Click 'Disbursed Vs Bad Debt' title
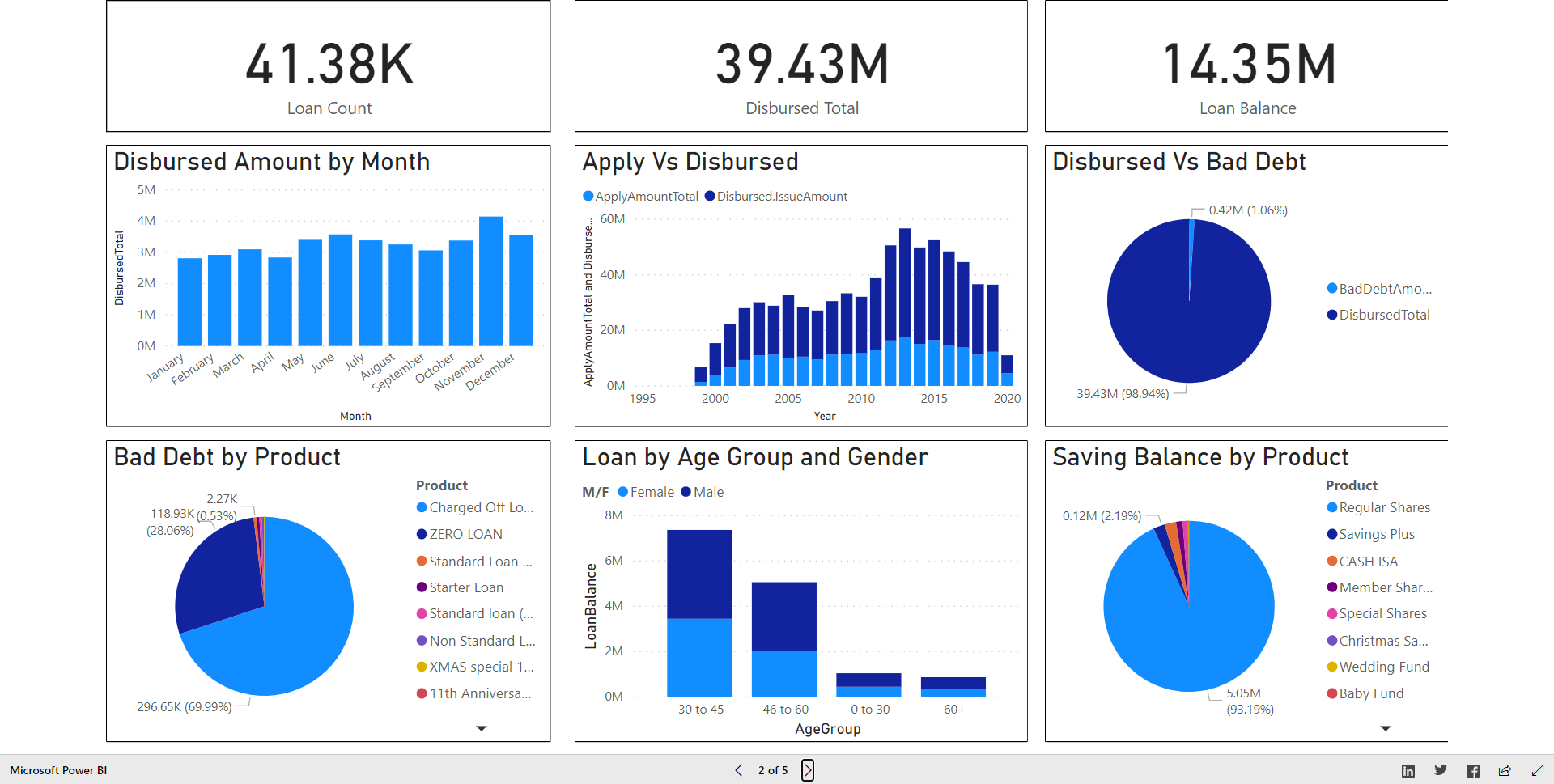The height and width of the screenshot is (784, 1554). [x=1179, y=162]
